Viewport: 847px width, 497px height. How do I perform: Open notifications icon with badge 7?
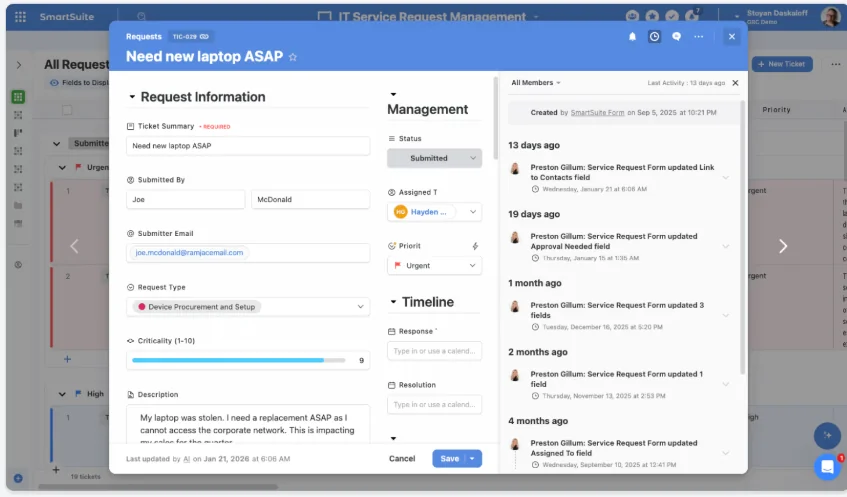[692, 16]
